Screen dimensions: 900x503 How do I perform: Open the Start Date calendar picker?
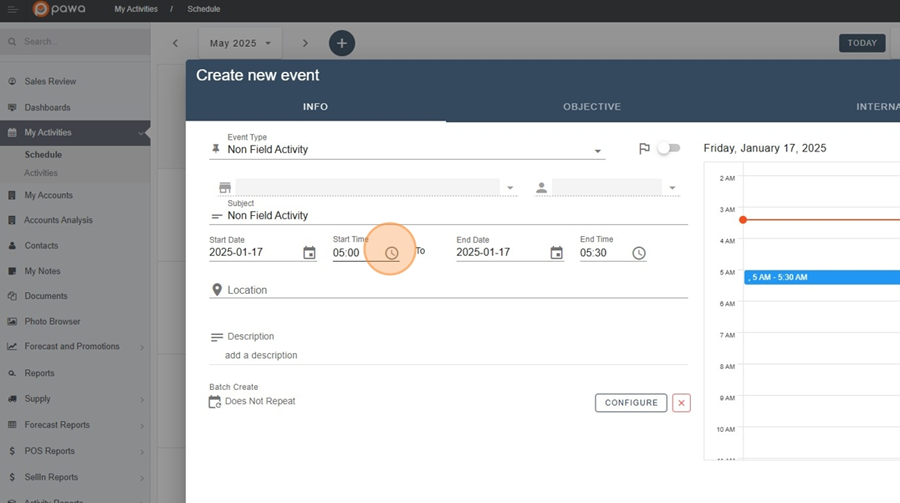click(x=309, y=253)
